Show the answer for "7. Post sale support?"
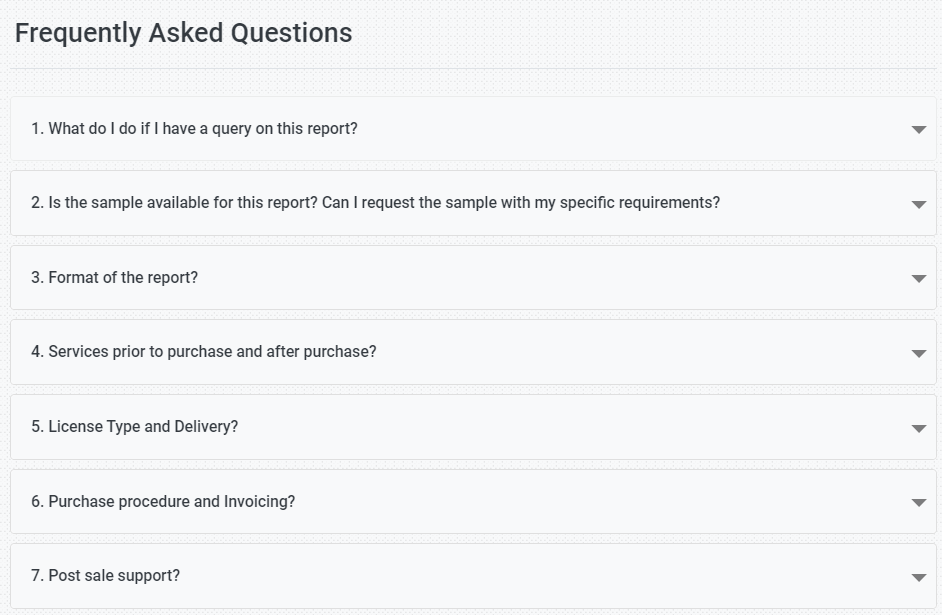The width and height of the screenshot is (942, 615). (105, 576)
